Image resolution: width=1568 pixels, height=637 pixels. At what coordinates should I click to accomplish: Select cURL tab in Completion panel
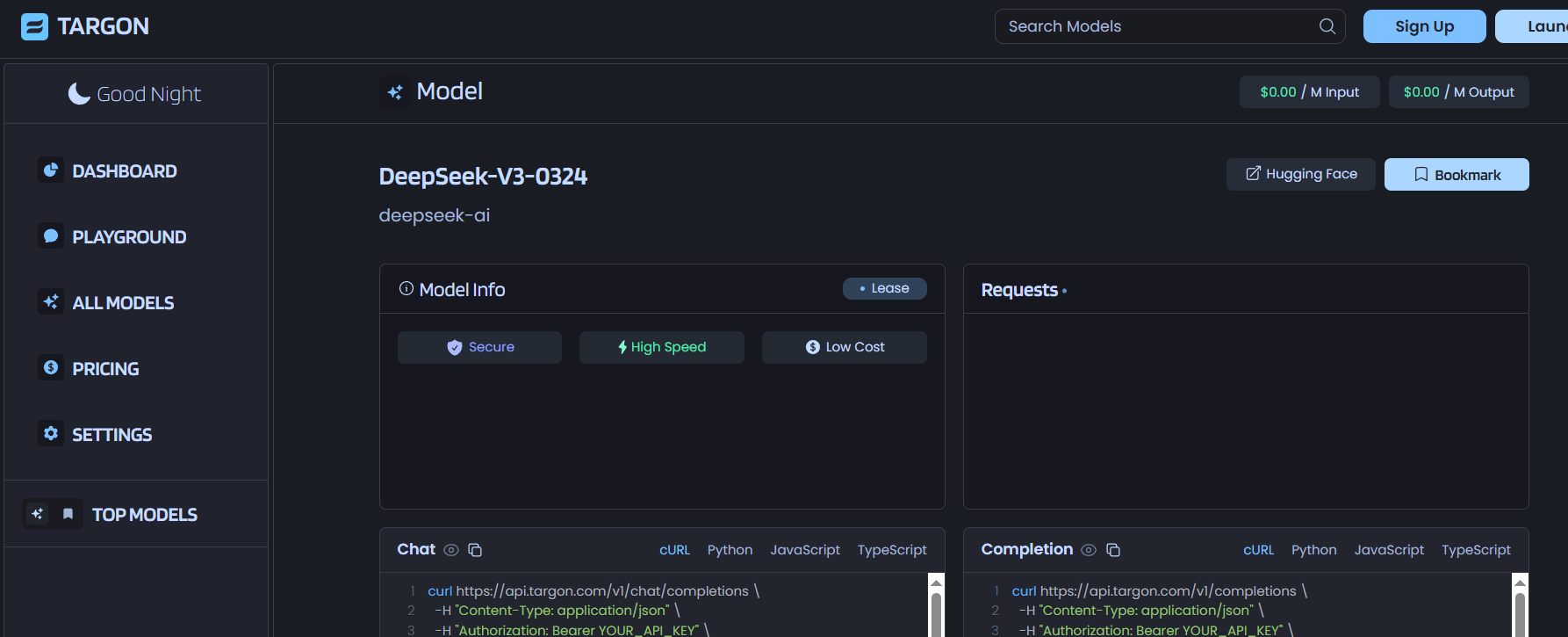1258,550
